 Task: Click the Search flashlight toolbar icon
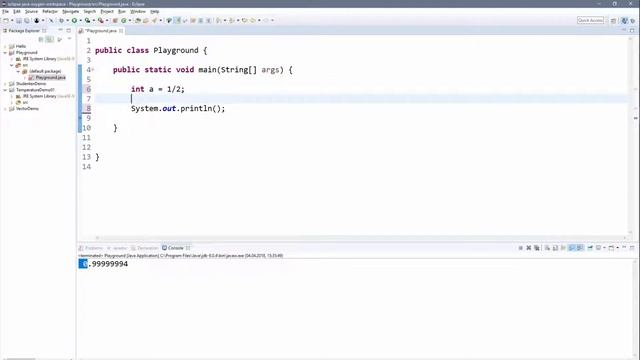[154, 20]
